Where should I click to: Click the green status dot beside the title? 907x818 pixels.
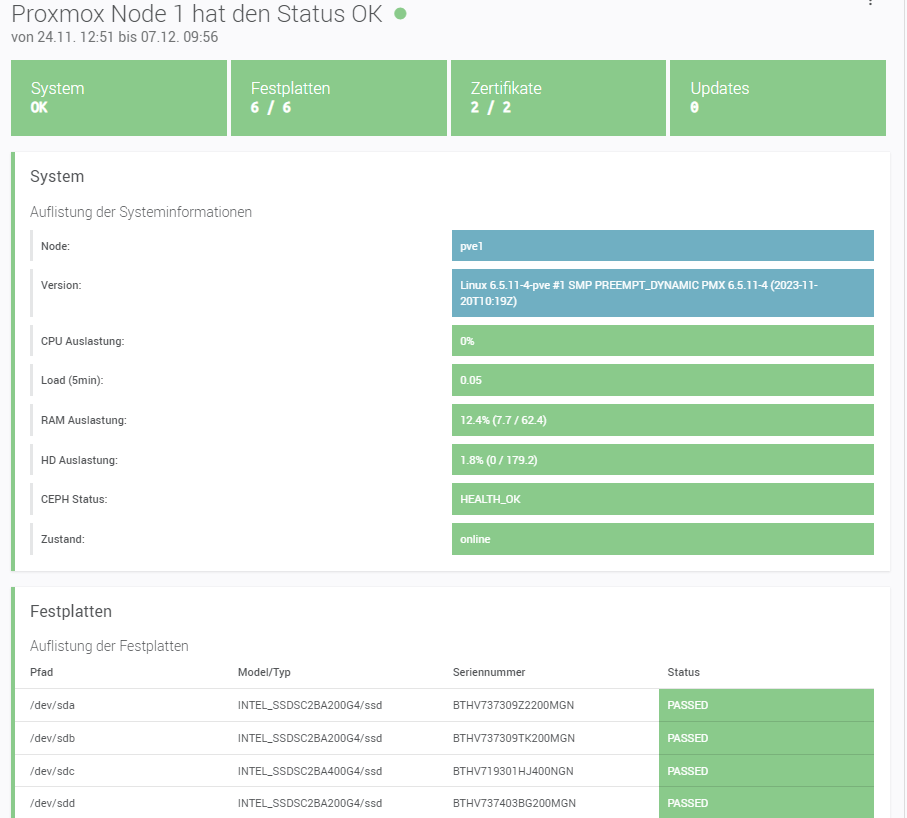[x=400, y=14]
